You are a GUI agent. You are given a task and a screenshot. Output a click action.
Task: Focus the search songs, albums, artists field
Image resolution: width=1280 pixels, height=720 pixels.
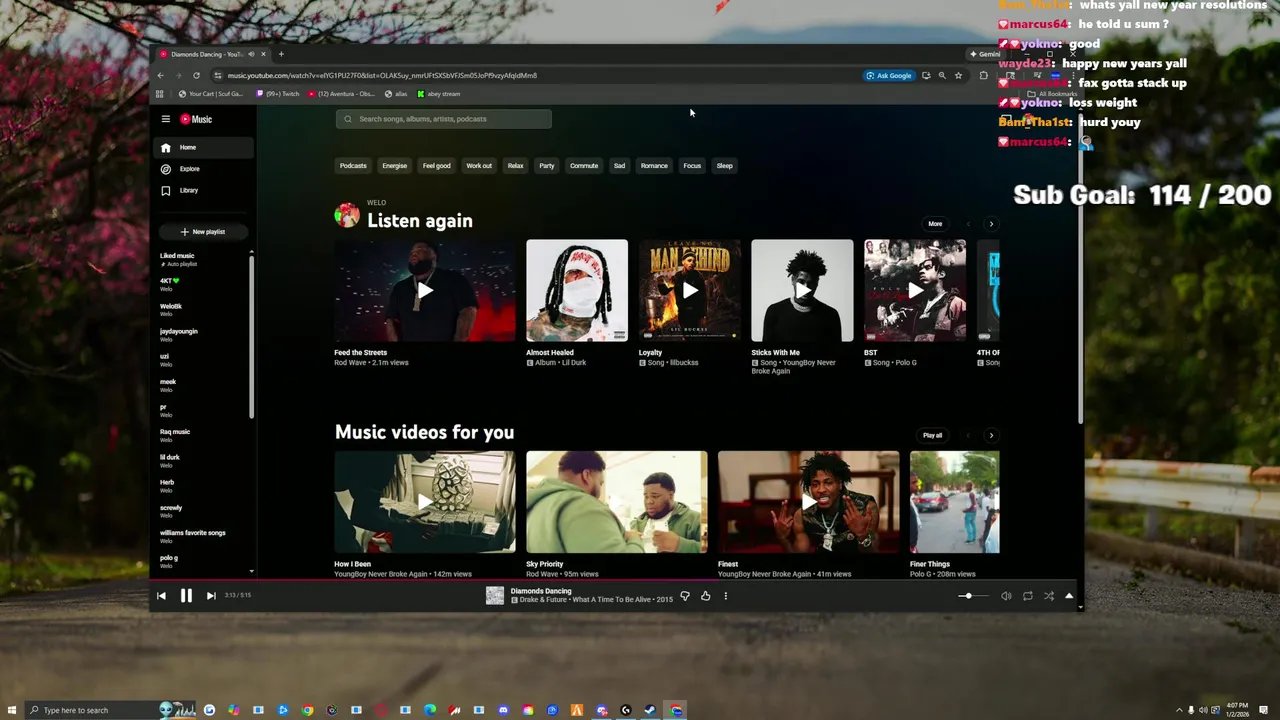[x=443, y=119]
